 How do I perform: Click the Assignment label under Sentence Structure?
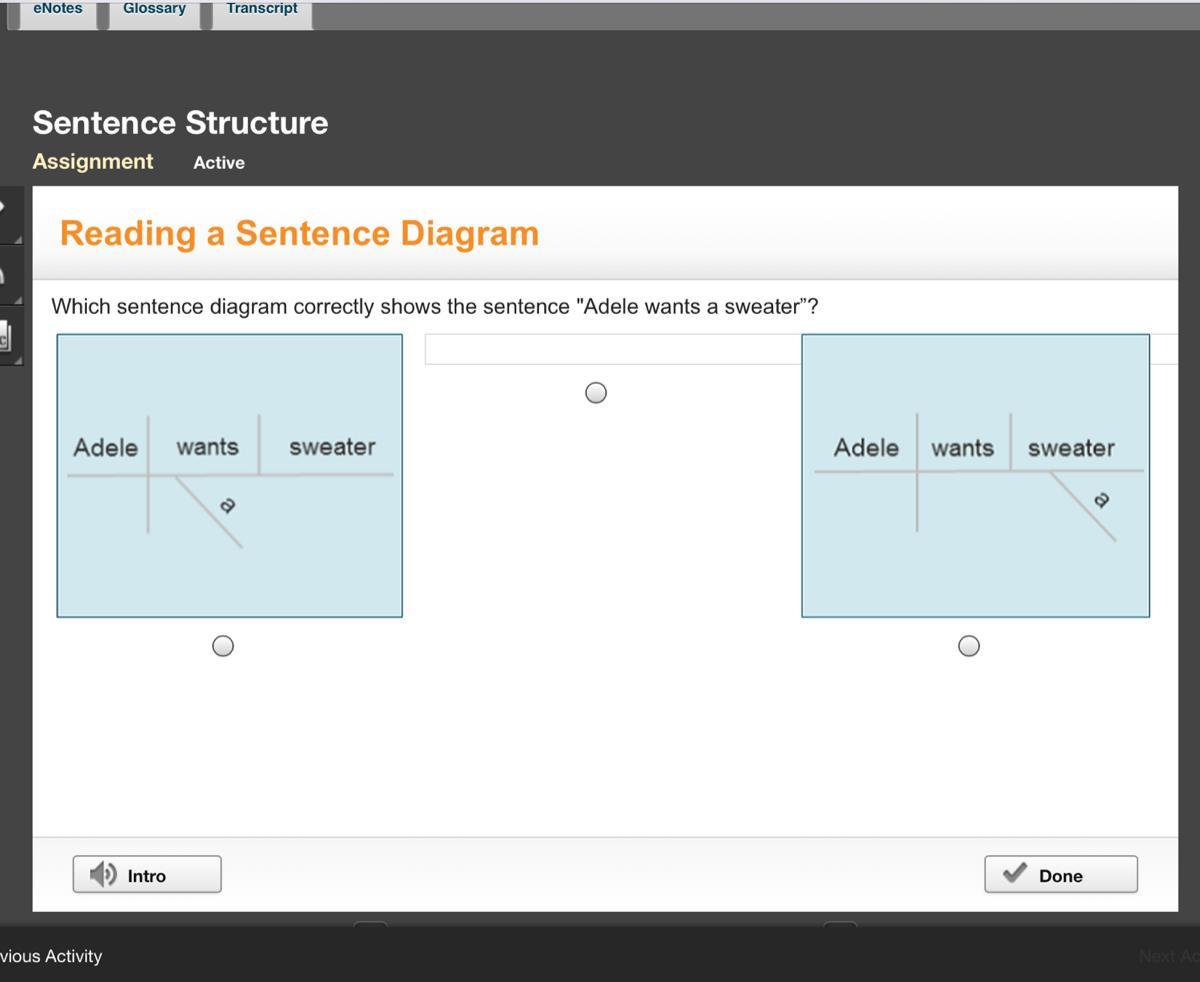click(93, 162)
